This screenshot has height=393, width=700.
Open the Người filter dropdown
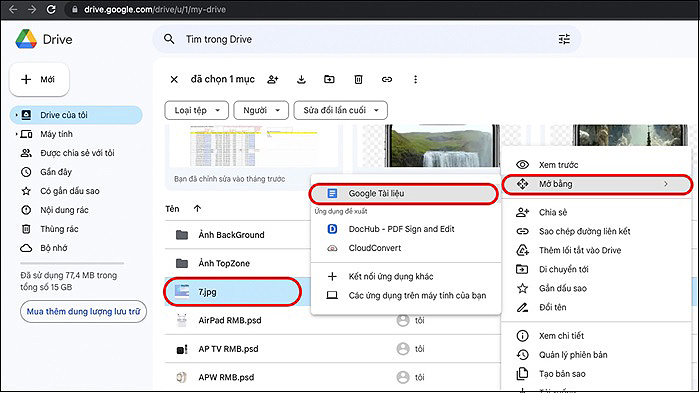pos(261,110)
